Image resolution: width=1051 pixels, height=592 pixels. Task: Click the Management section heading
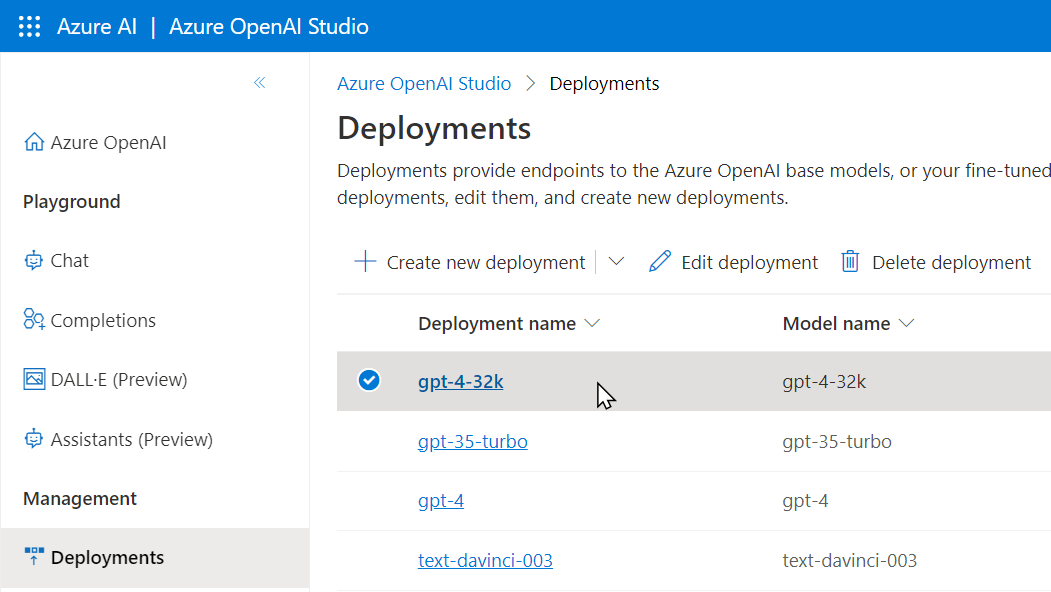80,499
